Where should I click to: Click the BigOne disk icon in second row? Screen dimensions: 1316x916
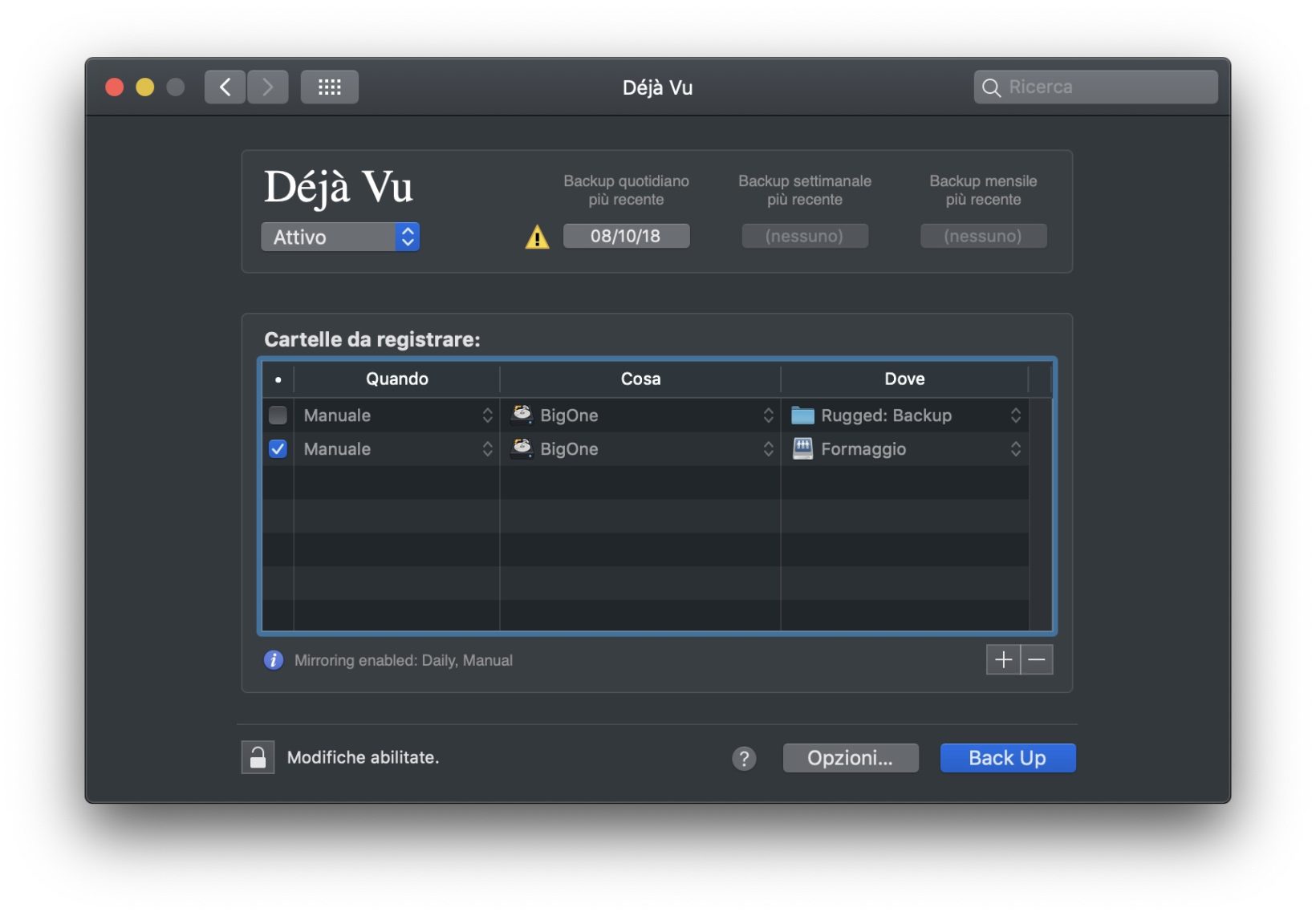click(522, 448)
